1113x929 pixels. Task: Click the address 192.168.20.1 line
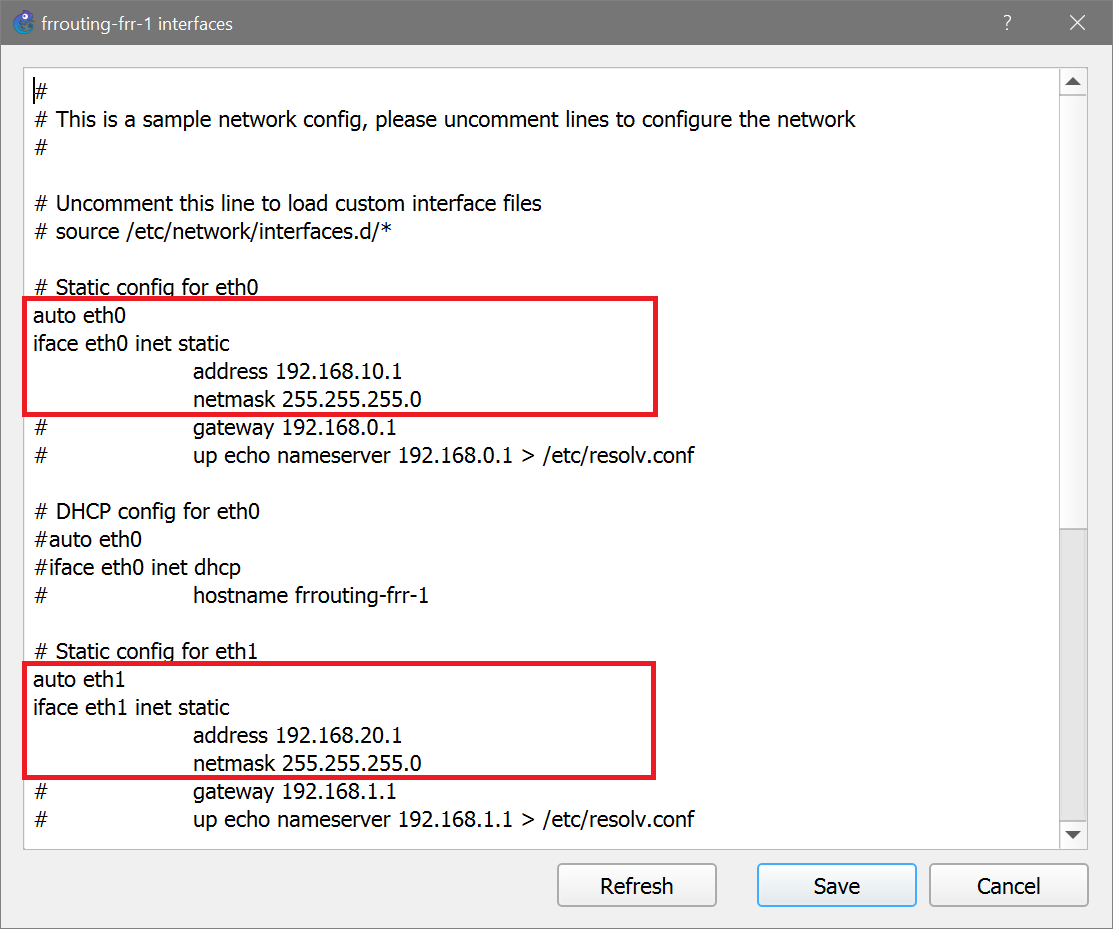tap(295, 735)
